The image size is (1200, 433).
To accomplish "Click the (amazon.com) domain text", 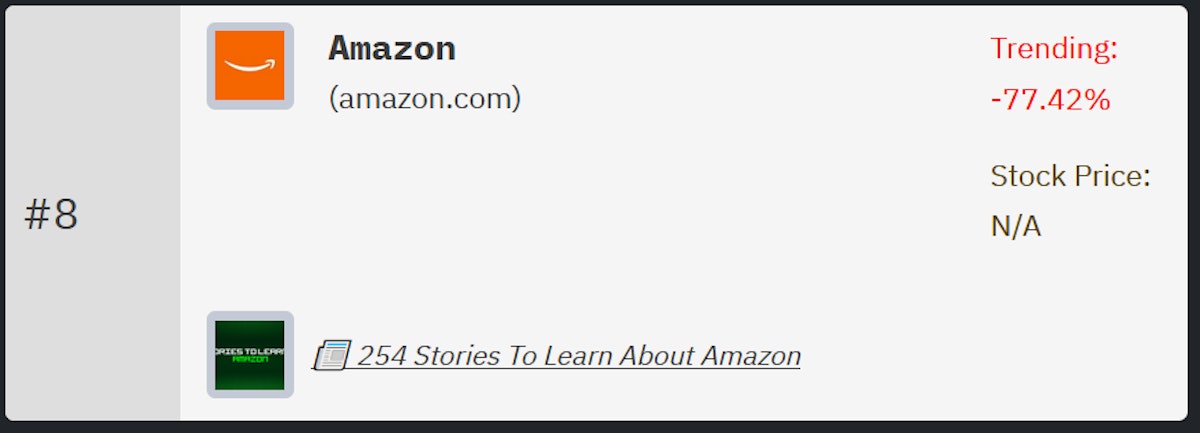I will coord(425,99).
